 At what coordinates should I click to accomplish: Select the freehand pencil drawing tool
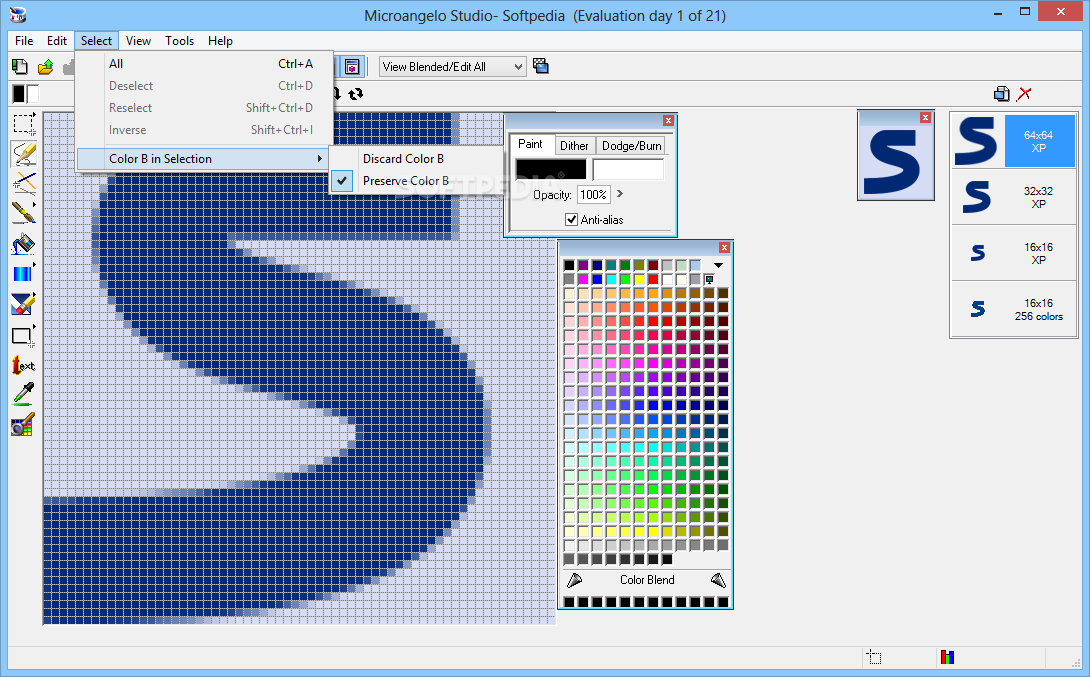tap(24, 154)
